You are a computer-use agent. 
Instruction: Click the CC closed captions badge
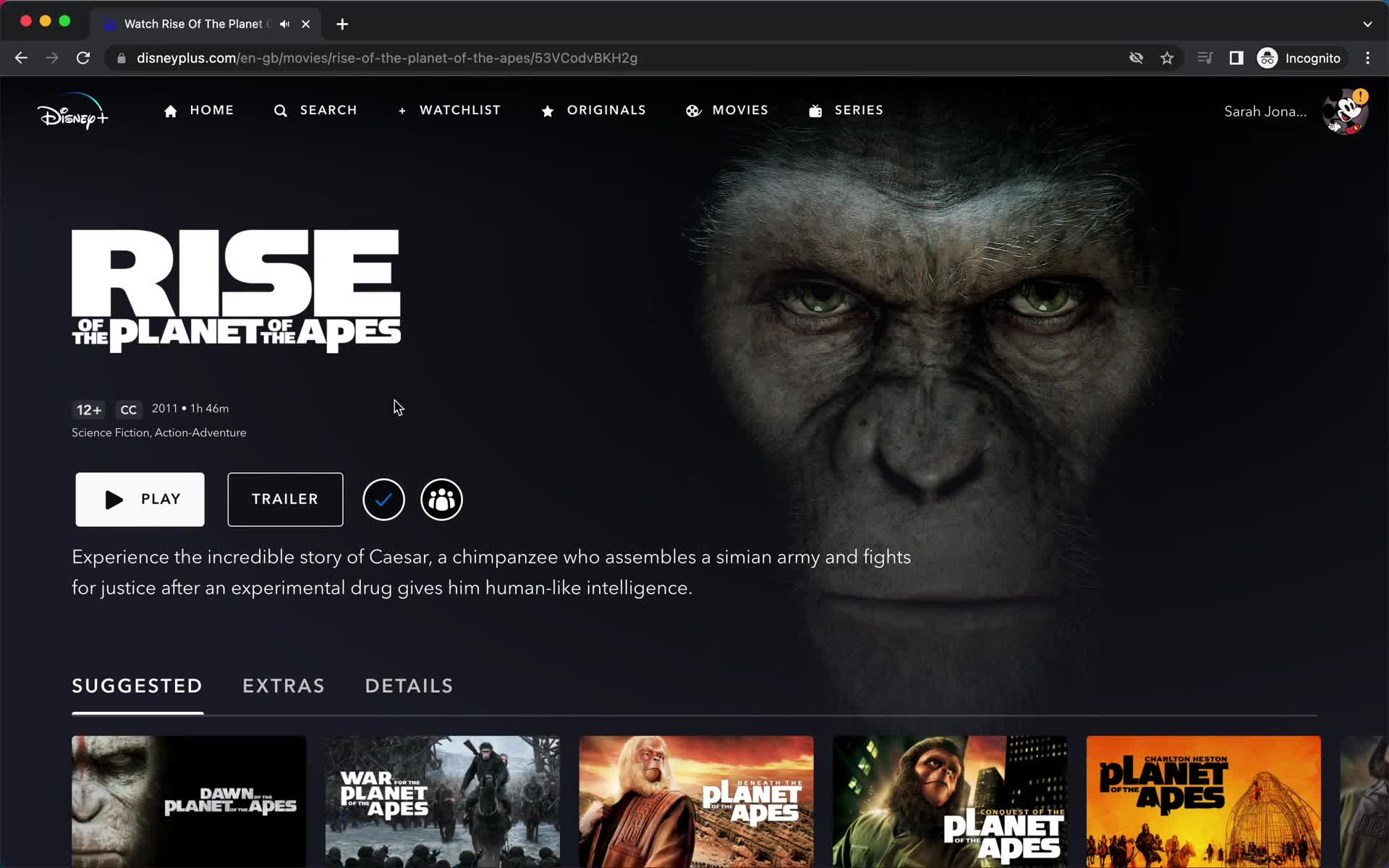pos(129,410)
